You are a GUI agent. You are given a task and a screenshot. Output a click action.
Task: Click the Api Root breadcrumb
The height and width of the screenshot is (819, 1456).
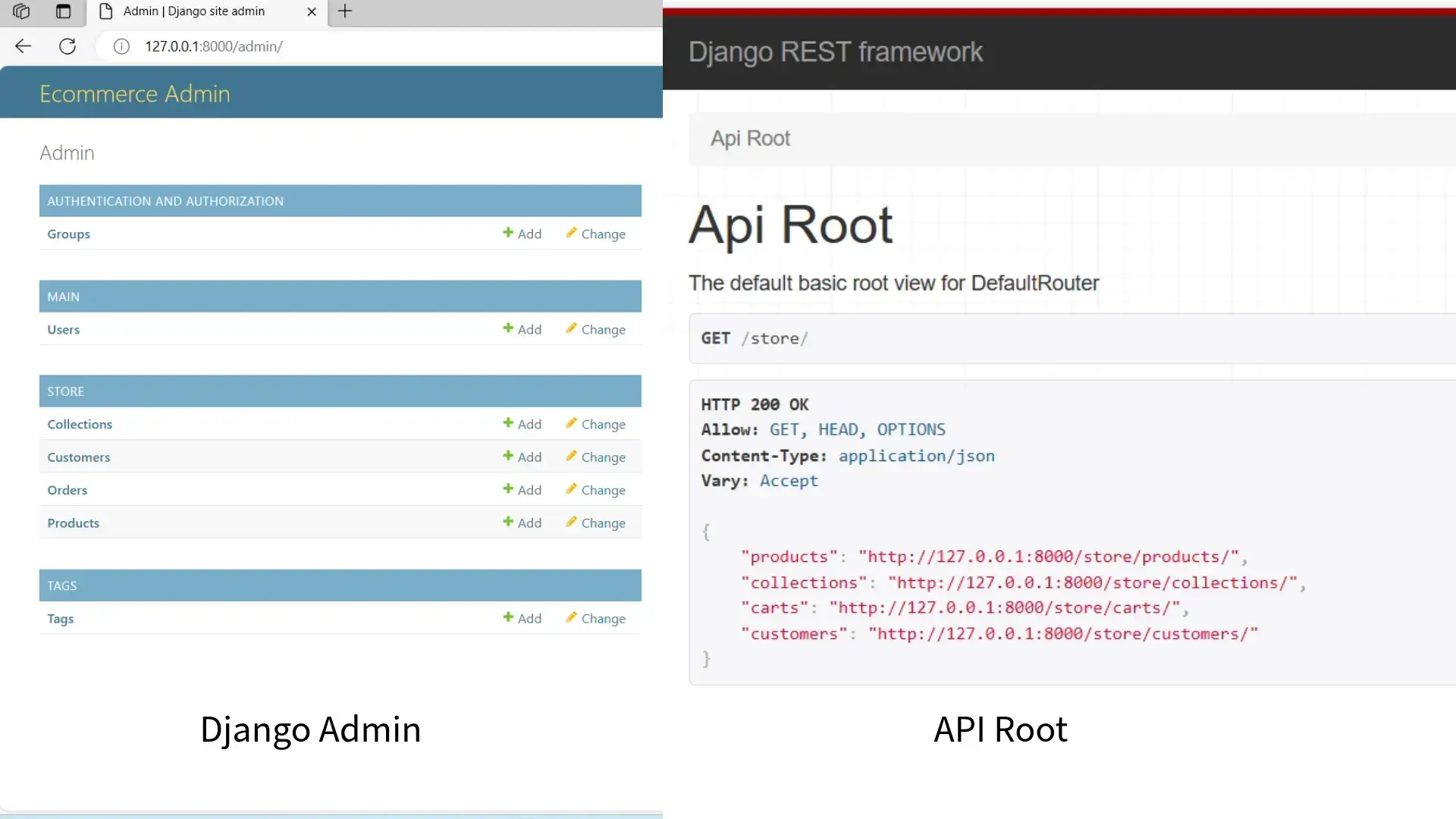(x=750, y=139)
